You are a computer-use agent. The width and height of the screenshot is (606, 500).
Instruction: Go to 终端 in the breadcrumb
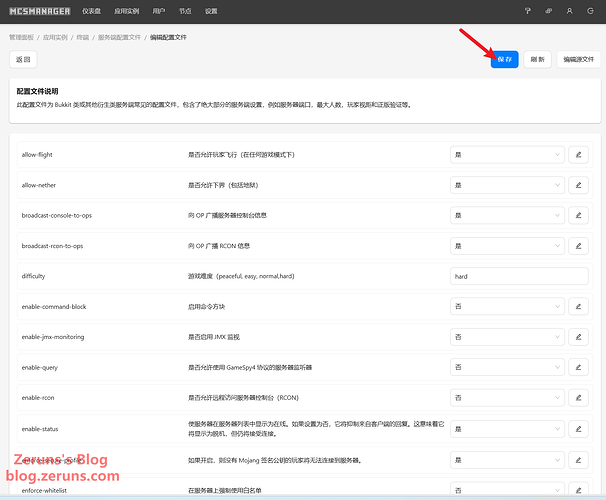pos(83,37)
